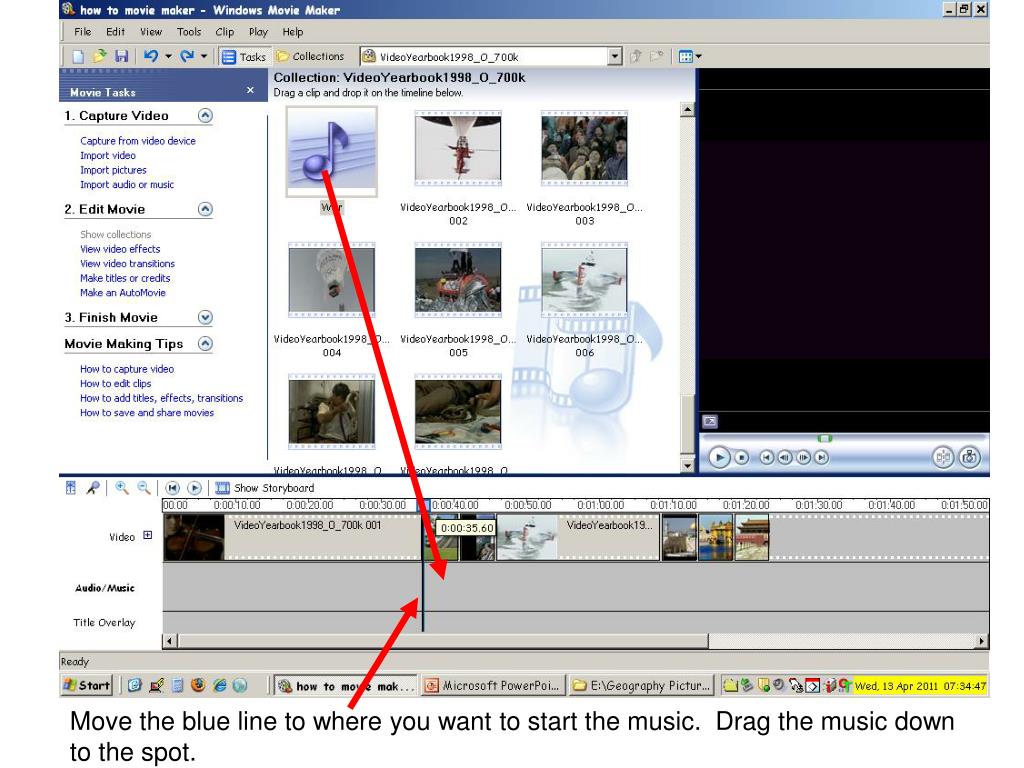Click the preview Back button
Viewport: 1024px width, 768px height.
(767, 458)
